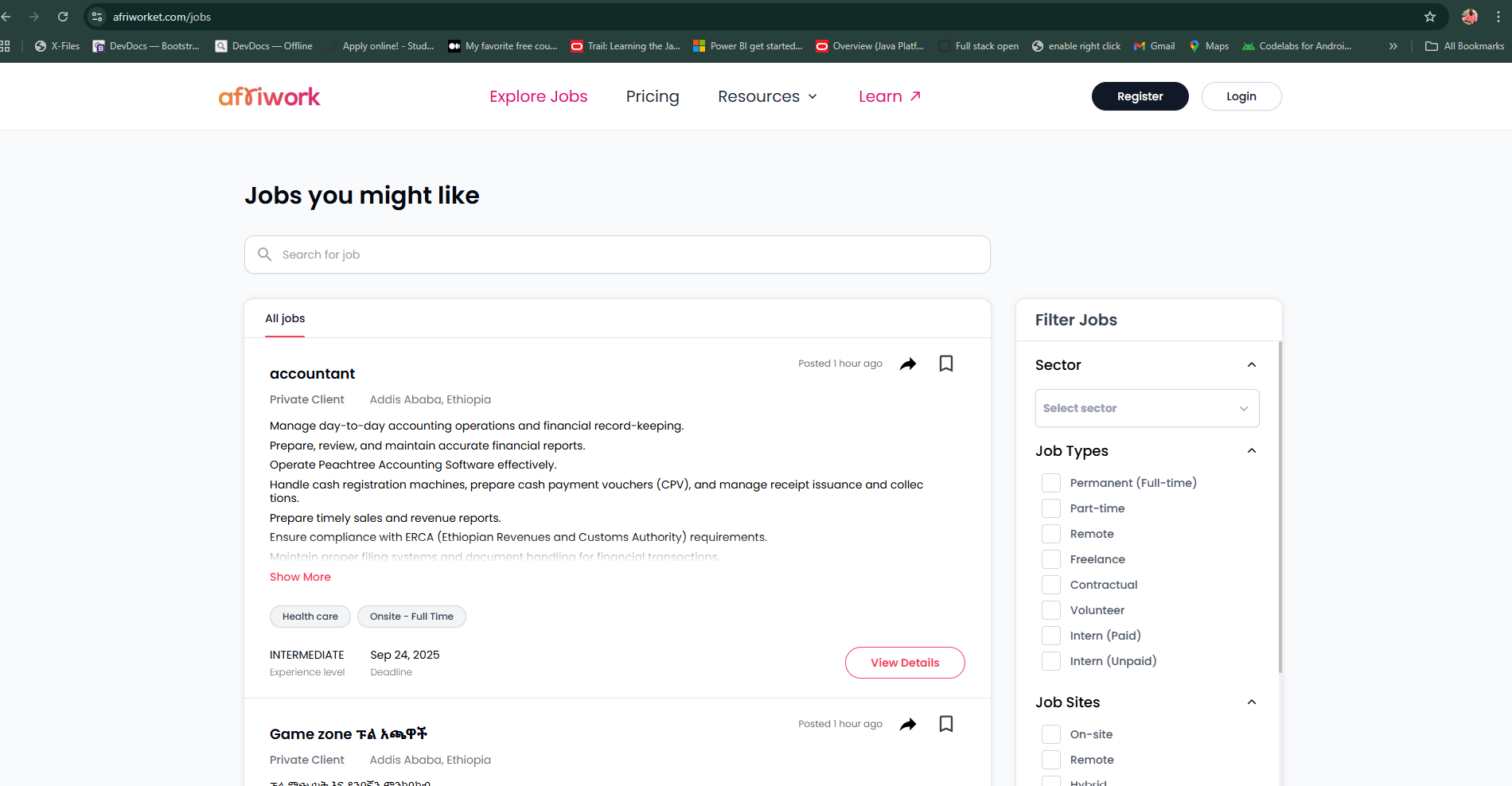The image size is (1512, 786).
Task: Tick the On-site job site checkbox
Action: coord(1051,734)
